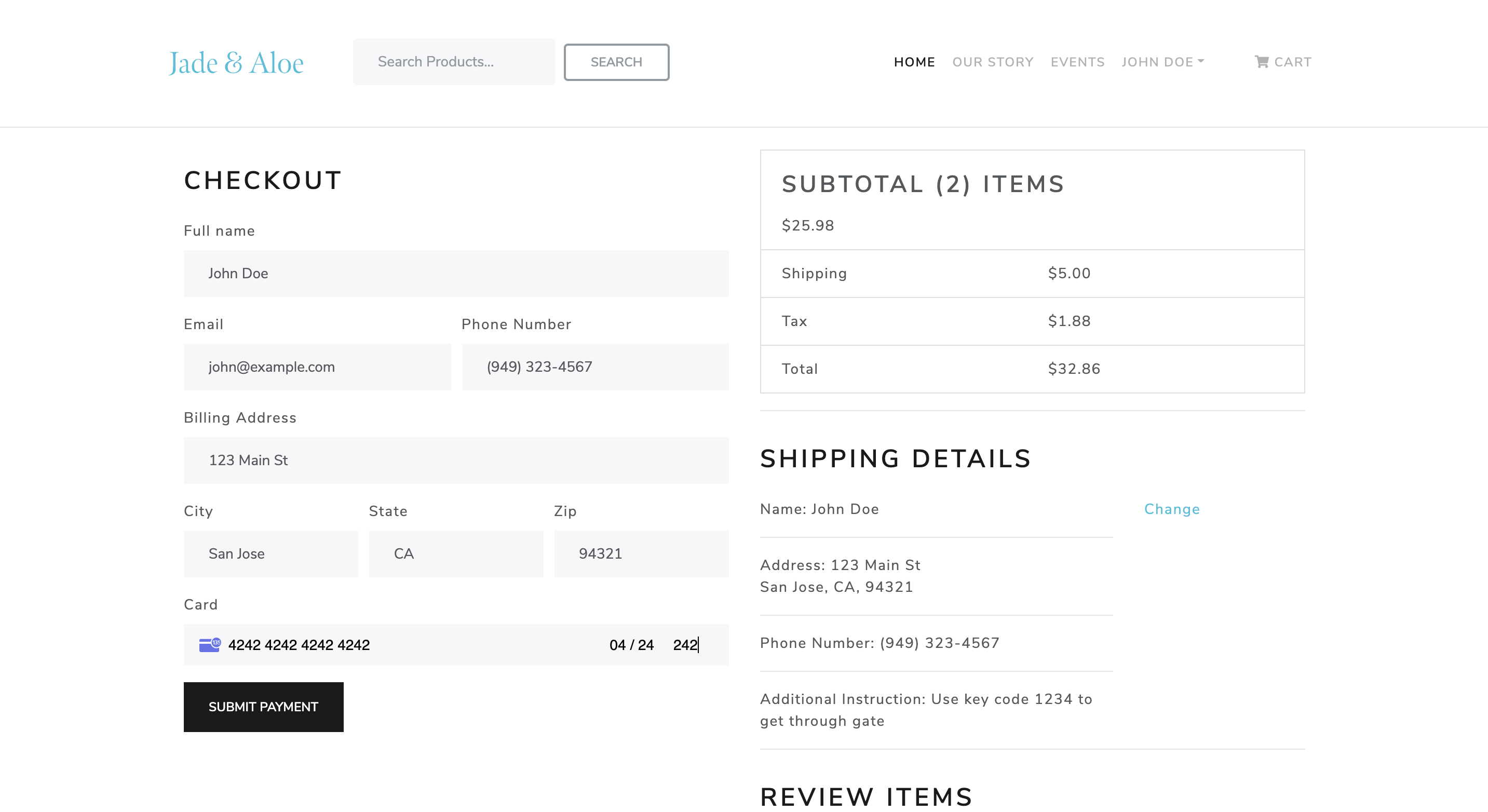The width and height of the screenshot is (1488, 812).
Task: Click the SUBTOTAL (2) ITEMS heading
Action: click(x=923, y=184)
